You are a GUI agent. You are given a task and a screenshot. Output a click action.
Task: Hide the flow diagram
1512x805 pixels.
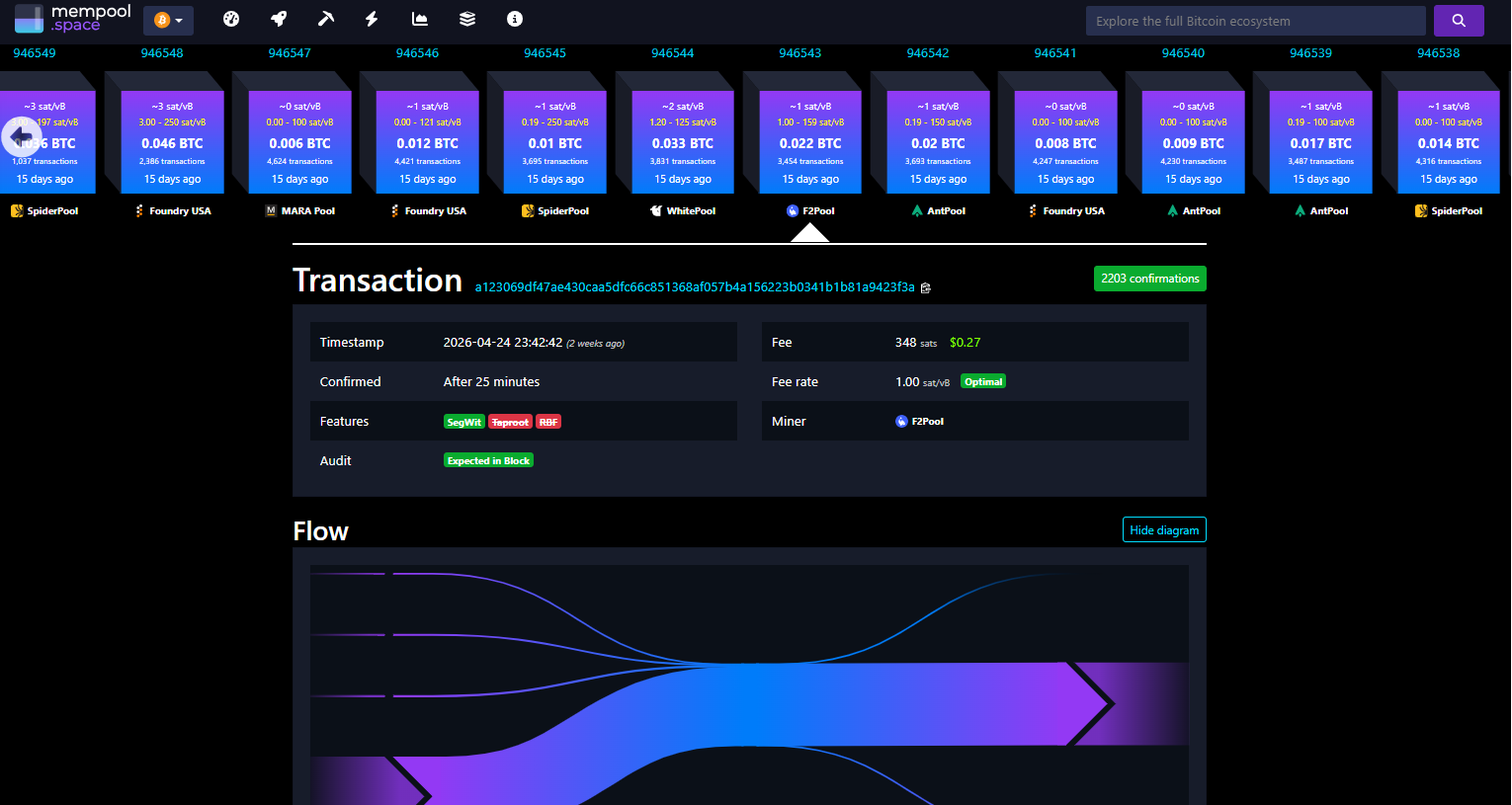click(x=1164, y=529)
